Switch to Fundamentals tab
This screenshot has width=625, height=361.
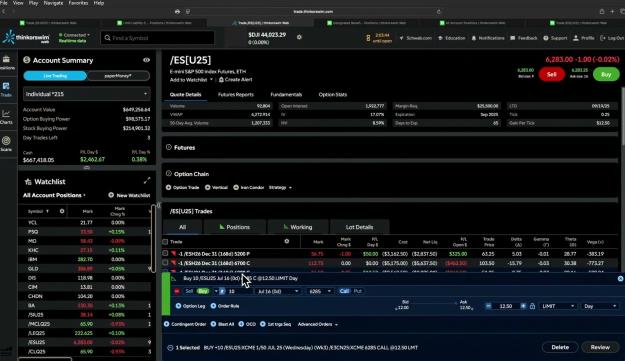coord(286,94)
